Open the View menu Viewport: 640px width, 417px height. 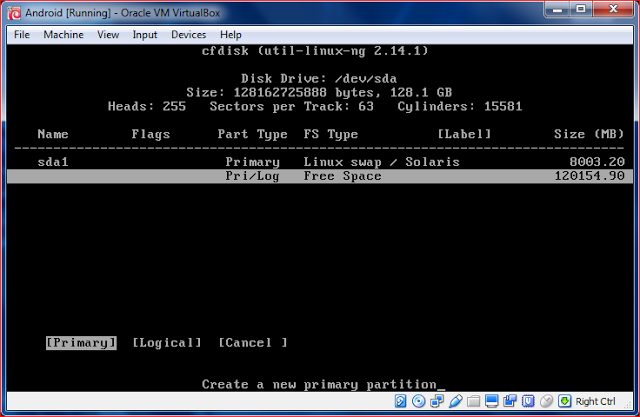tap(108, 35)
